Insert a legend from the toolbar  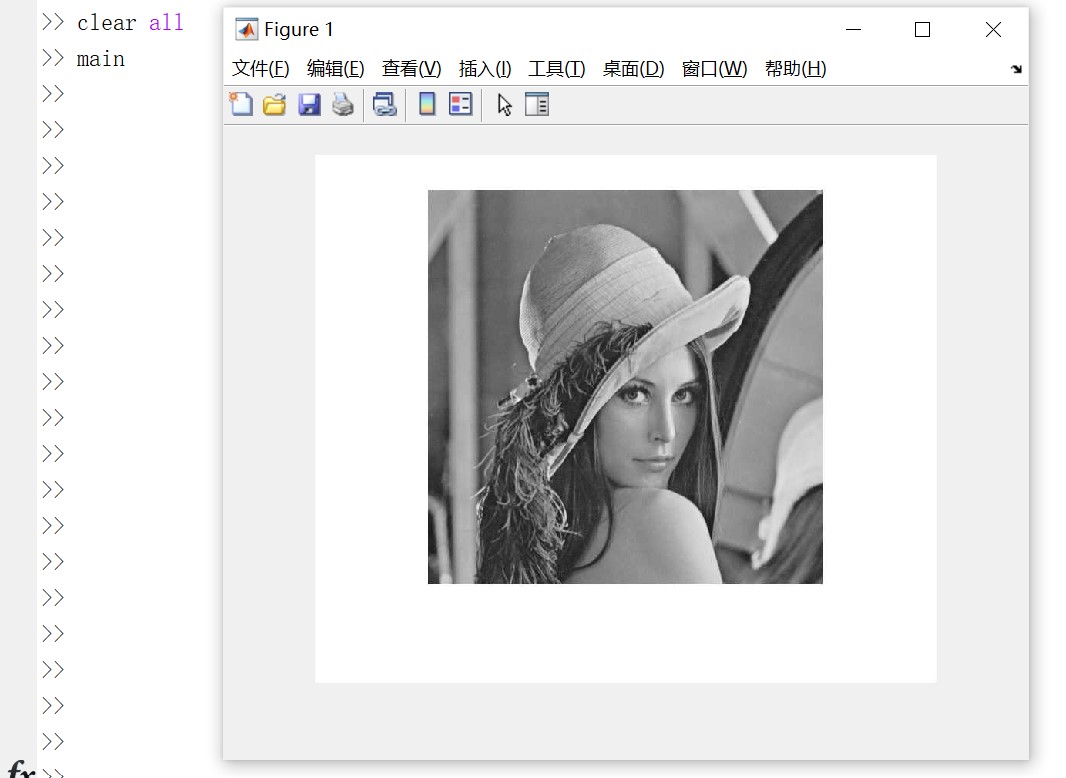pyautogui.click(x=461, y=104)
